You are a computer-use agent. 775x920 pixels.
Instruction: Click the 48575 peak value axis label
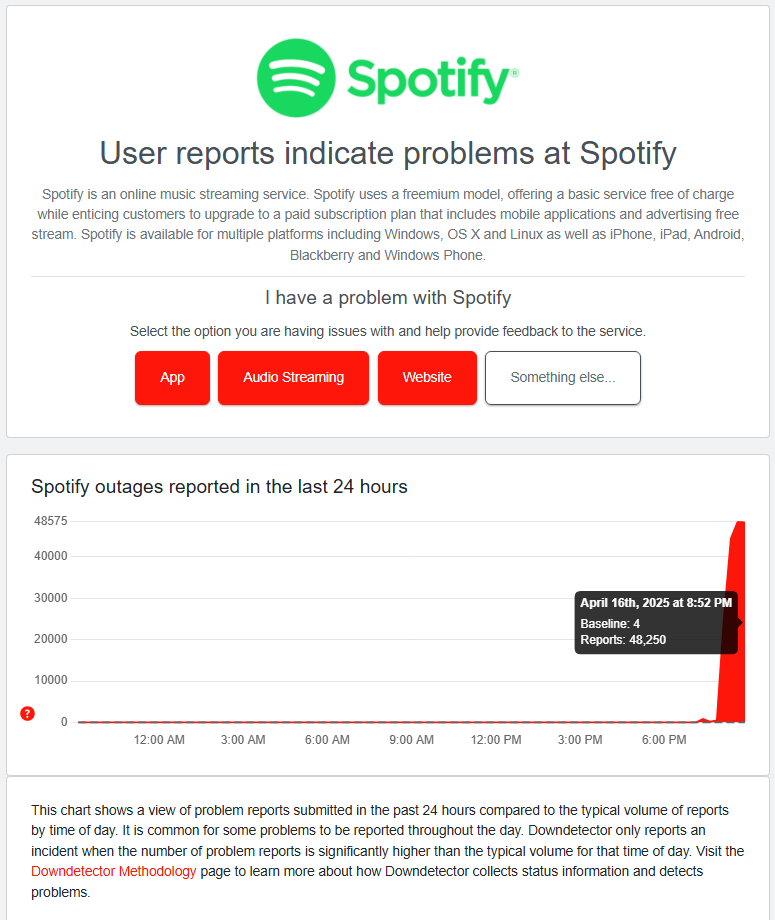pos(50,521)
